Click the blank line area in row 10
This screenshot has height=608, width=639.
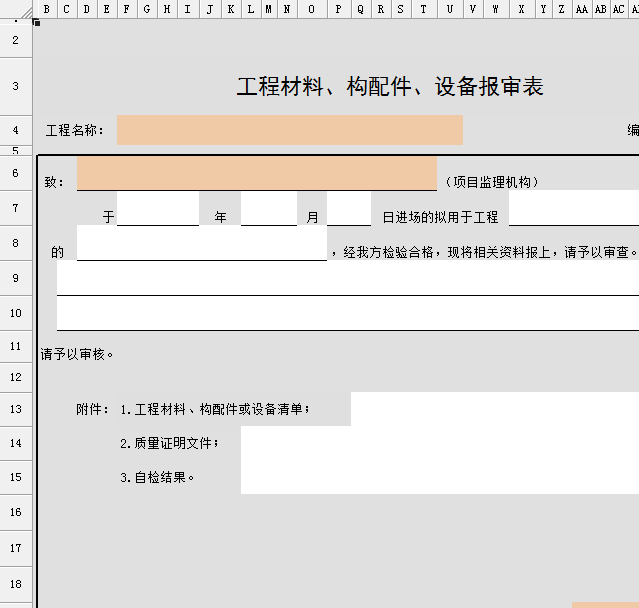[347, 313]
